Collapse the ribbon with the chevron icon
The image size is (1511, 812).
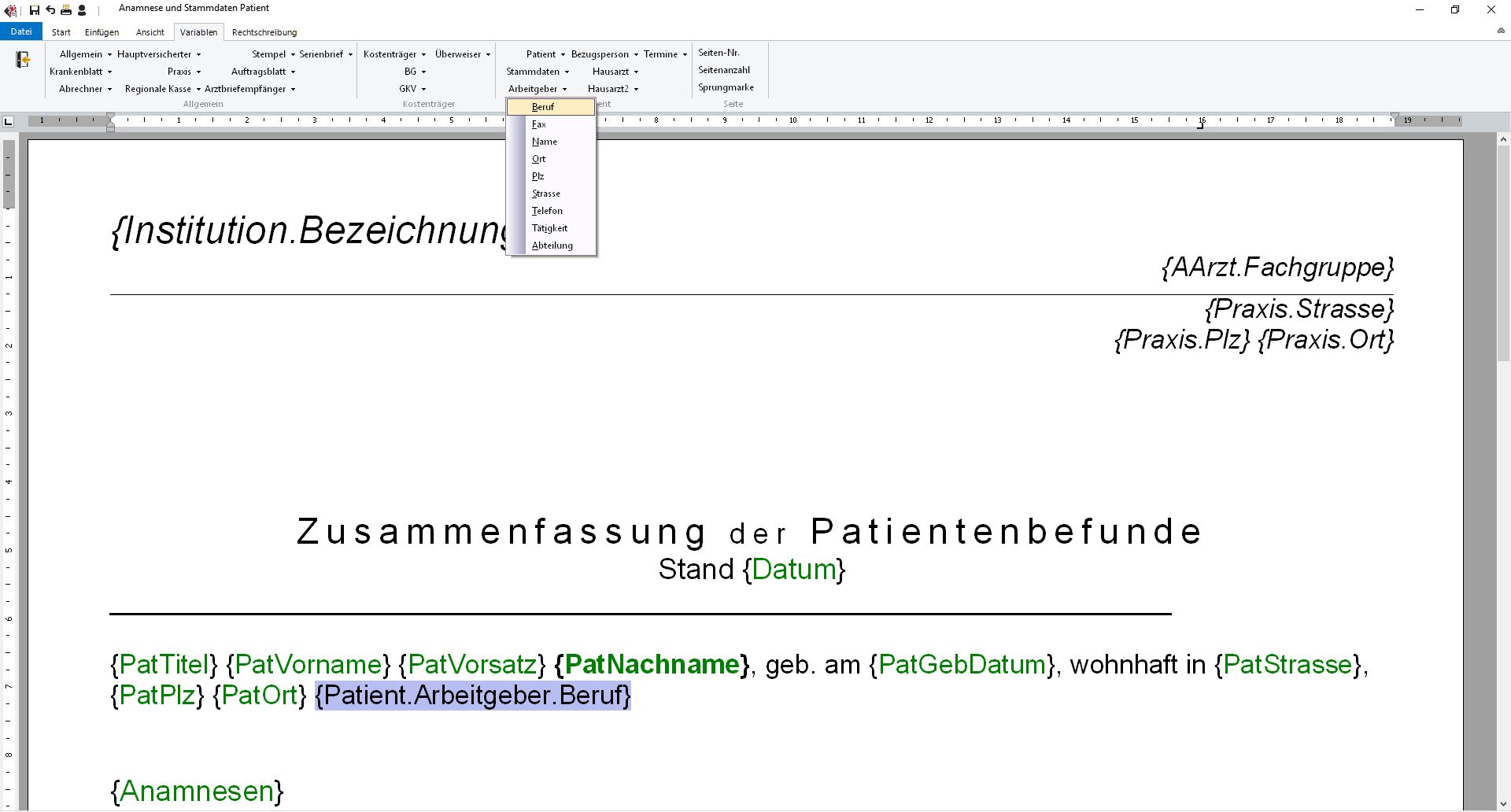tap(1501, 31)
